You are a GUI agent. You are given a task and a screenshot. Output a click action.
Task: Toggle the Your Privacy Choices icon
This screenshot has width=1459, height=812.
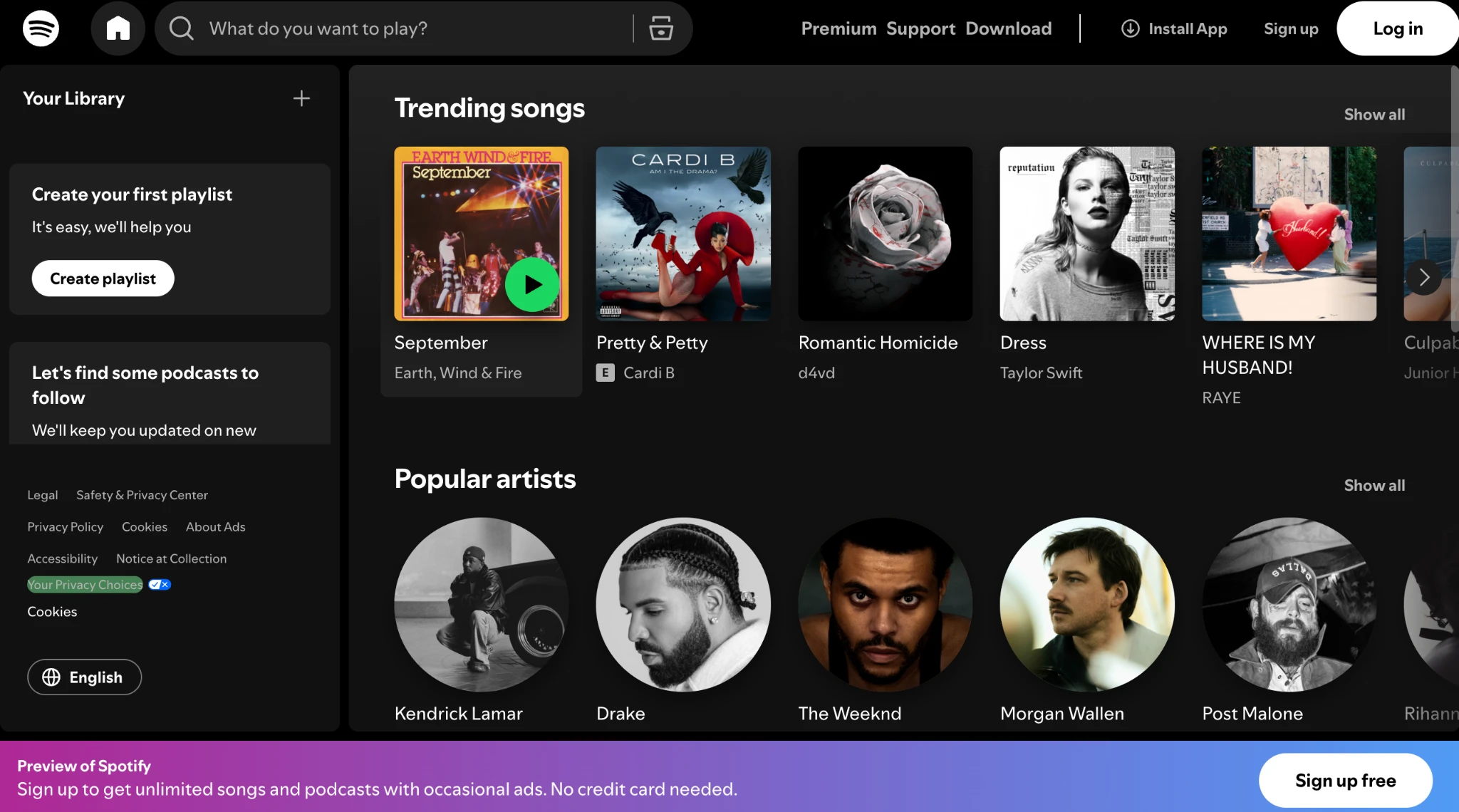coord(160,585)
